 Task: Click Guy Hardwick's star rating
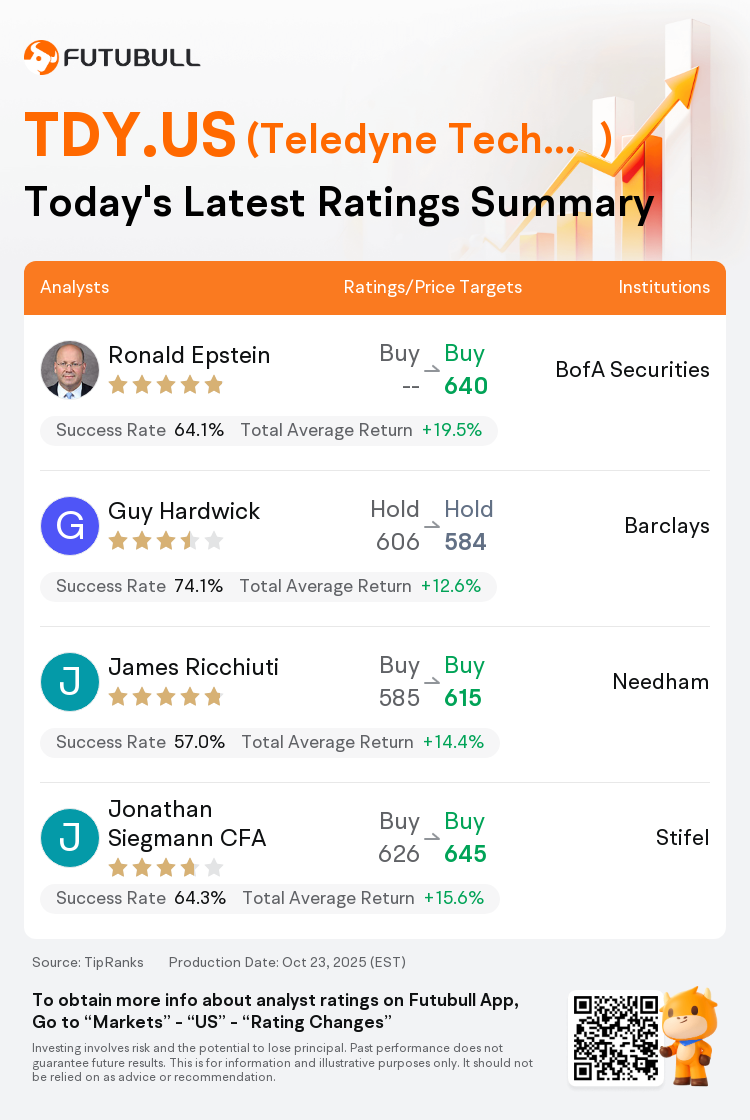(x=165, y=541)
